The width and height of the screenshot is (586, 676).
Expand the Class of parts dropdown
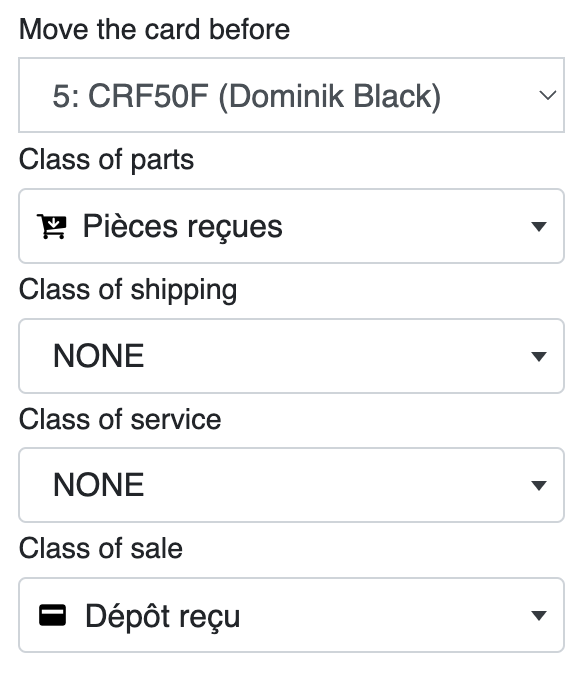[x=291, y=226]
